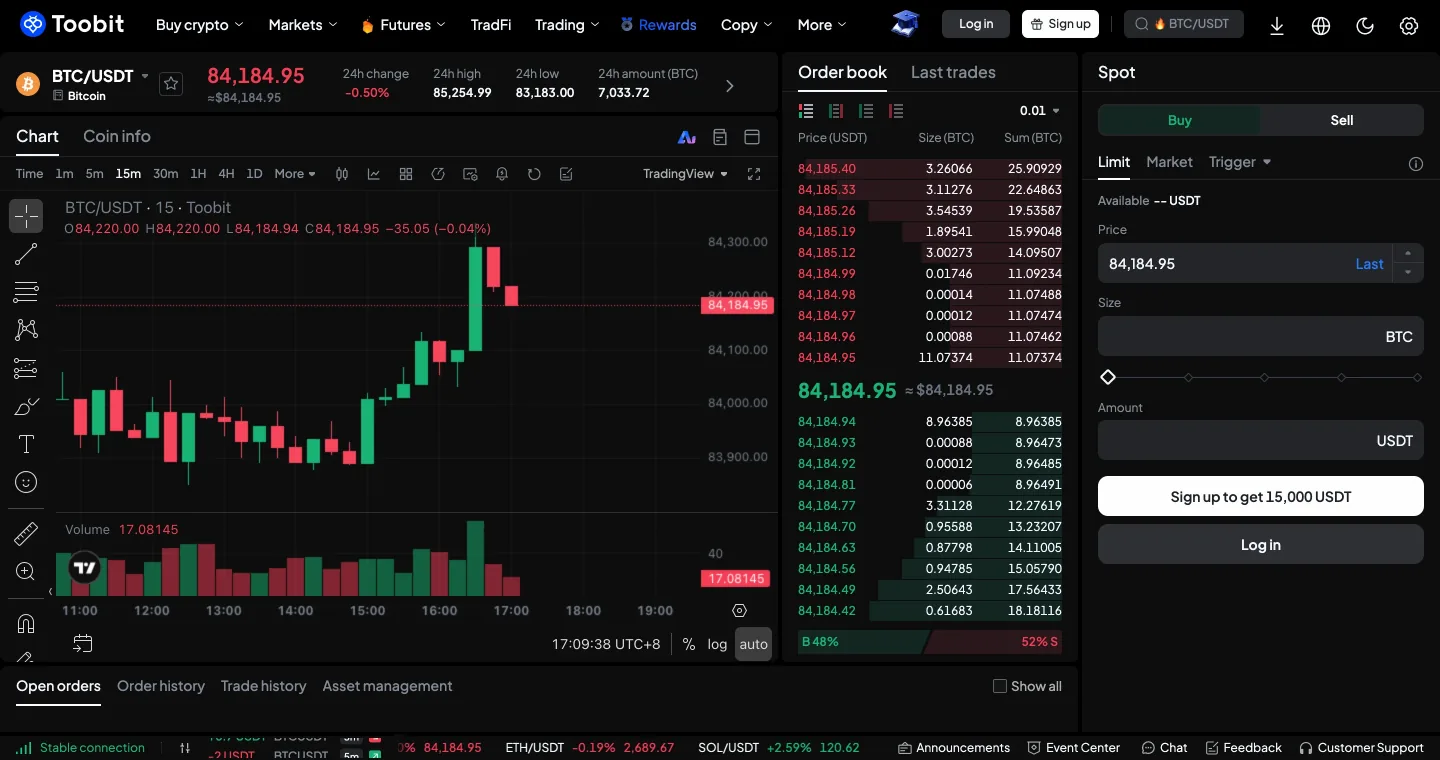Open the forecasting and measurement tools
Screen dimensions: 1440x760
26,368
